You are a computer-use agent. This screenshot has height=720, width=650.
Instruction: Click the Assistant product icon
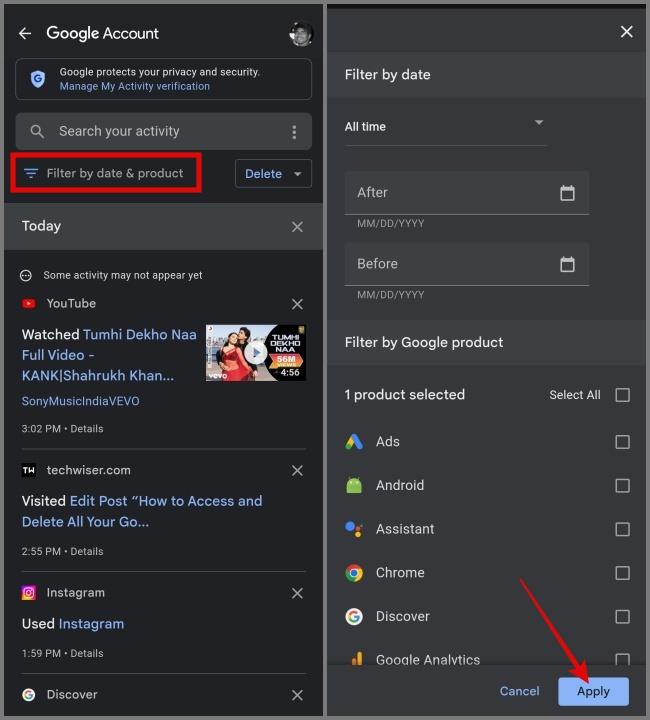tap(354, 529)
